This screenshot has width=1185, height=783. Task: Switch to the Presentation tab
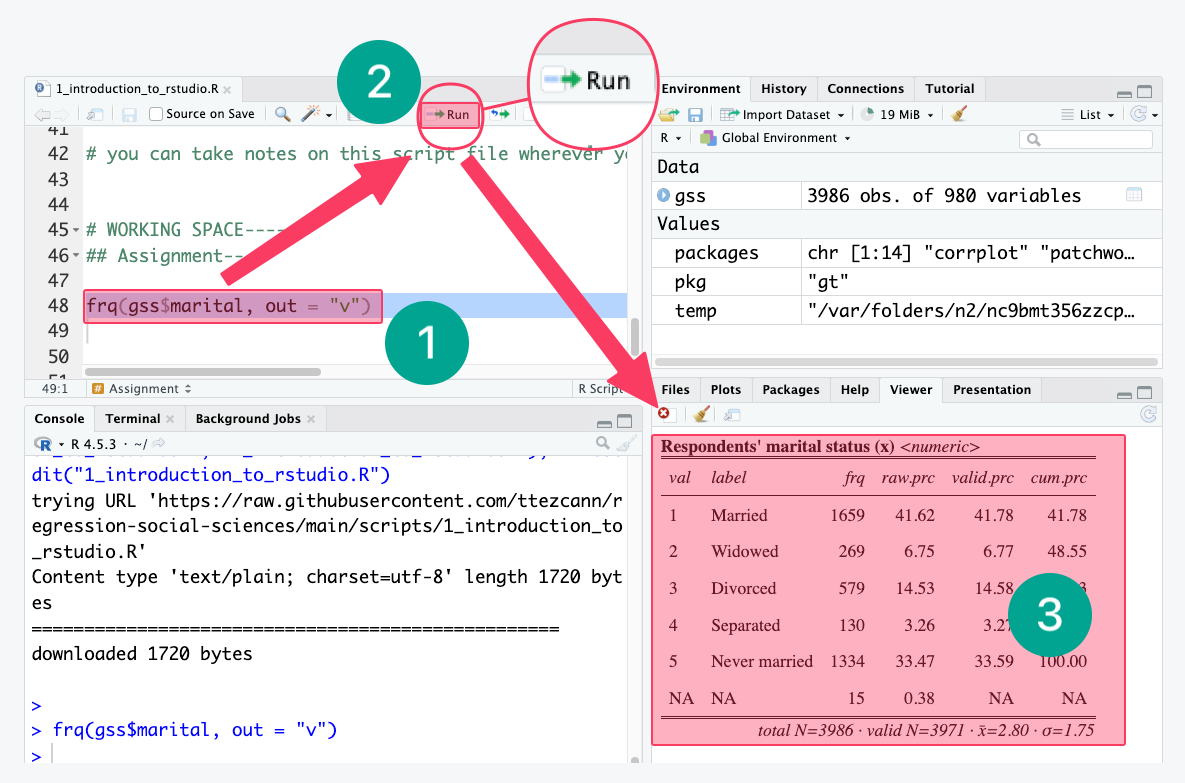coord(992,389)
